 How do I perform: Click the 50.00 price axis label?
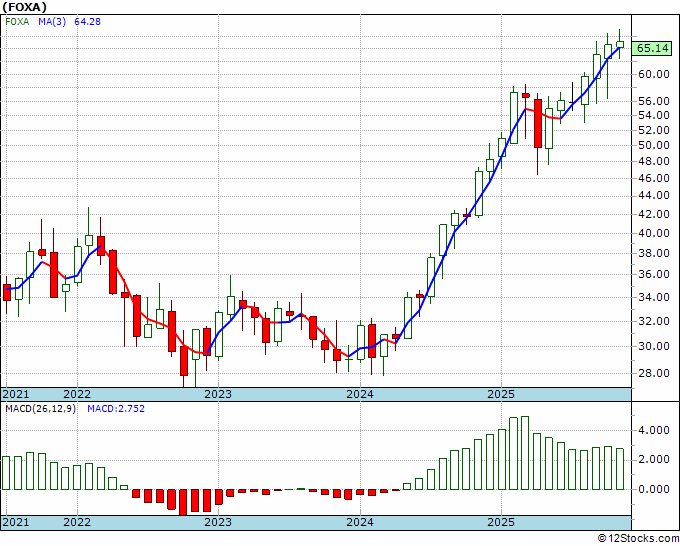[654, 145]
